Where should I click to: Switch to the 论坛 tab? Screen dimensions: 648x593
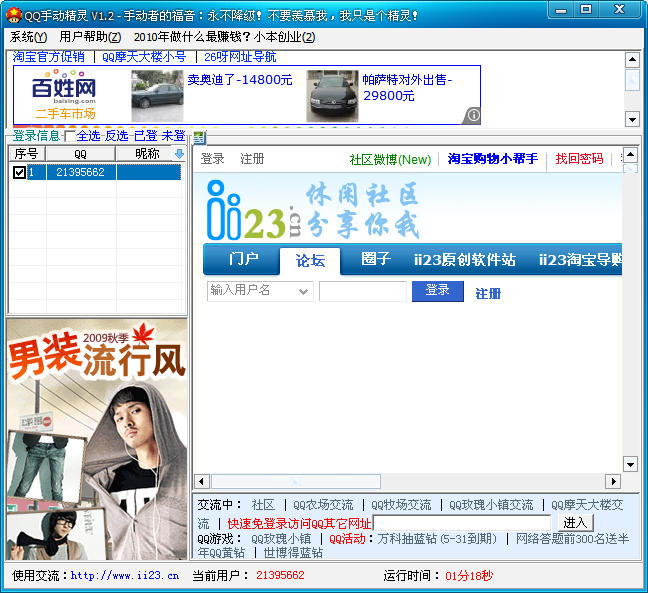click(310, 261)
